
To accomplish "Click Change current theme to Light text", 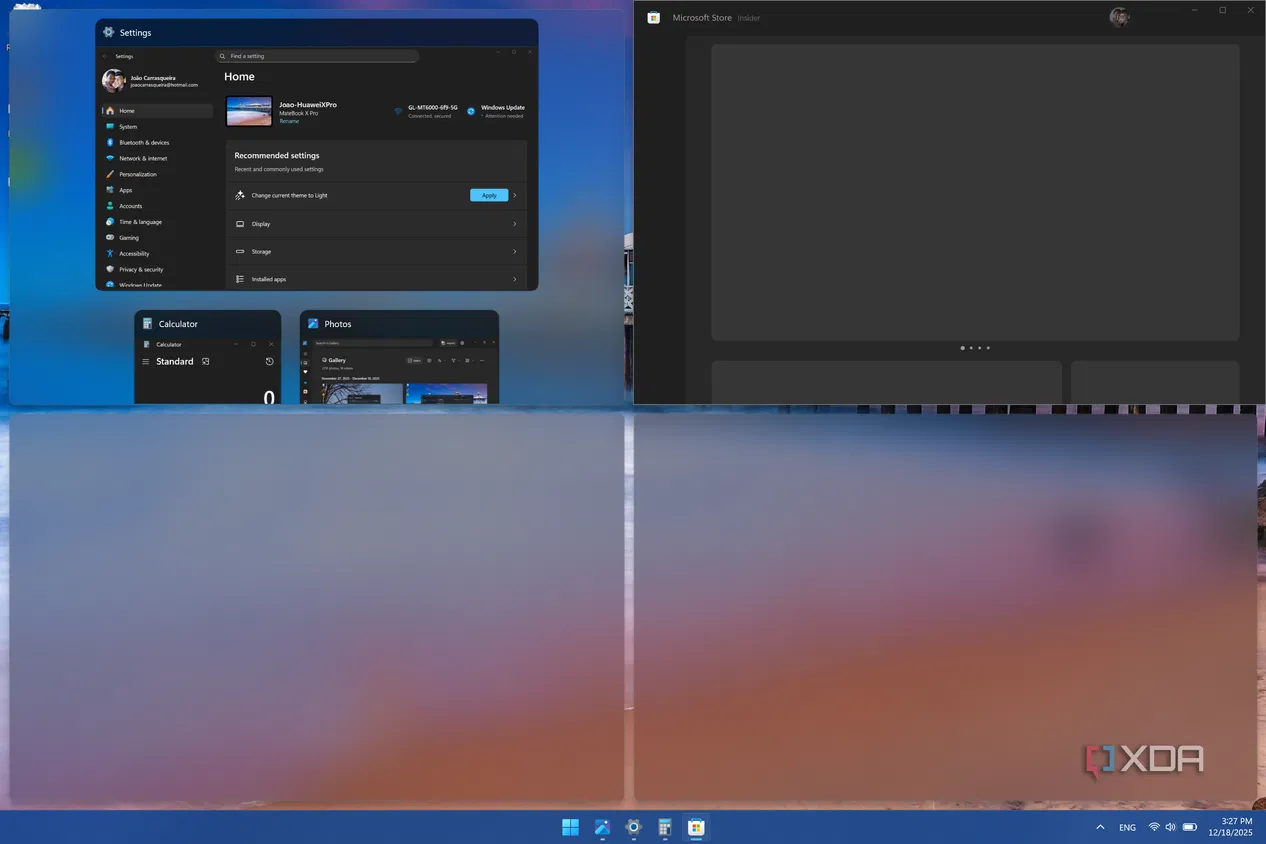I will [289, 196].
